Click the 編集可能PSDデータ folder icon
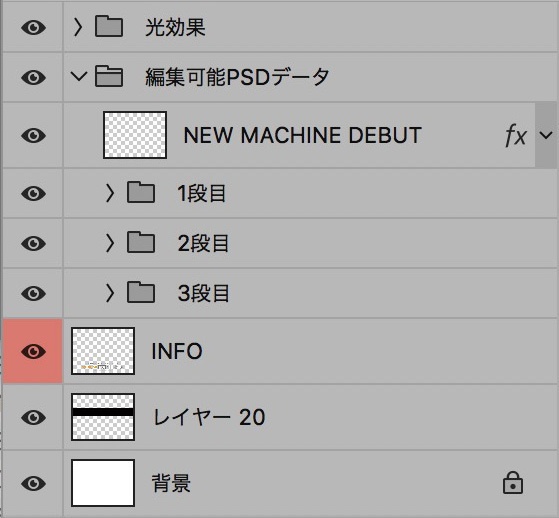The height and width of the screenshot is (518, 559). tap(109, 76)
